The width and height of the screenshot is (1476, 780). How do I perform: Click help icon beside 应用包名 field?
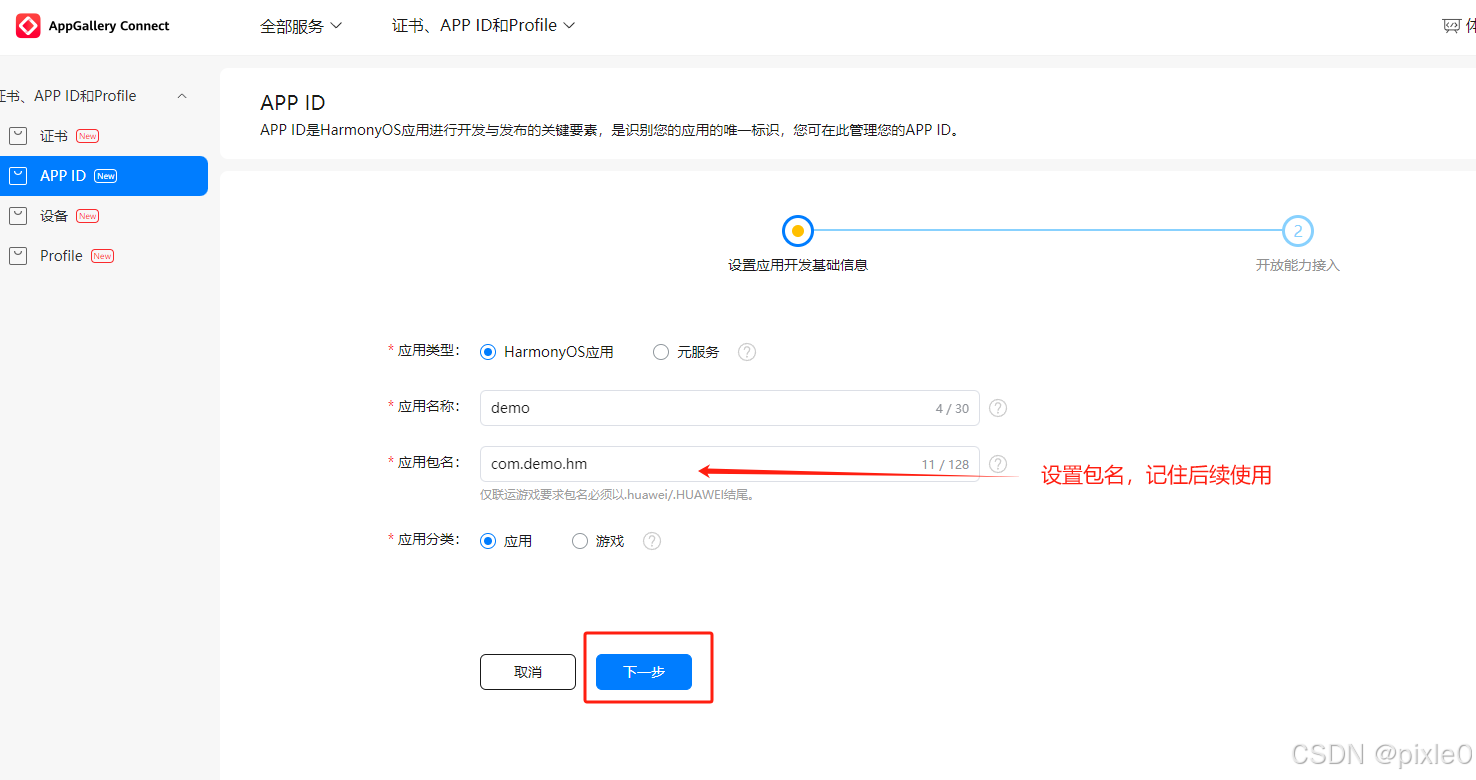click(x=998, y=464)
